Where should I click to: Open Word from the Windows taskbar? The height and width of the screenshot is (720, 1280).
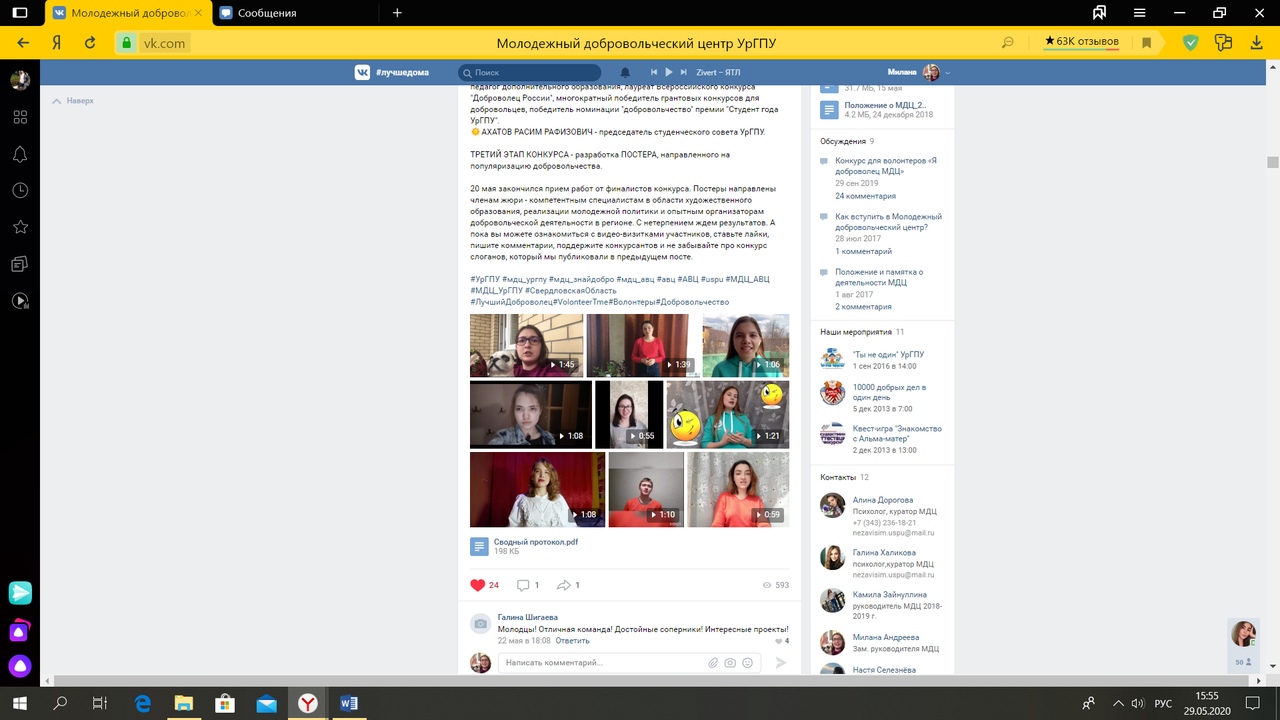(x=349, y=703)
